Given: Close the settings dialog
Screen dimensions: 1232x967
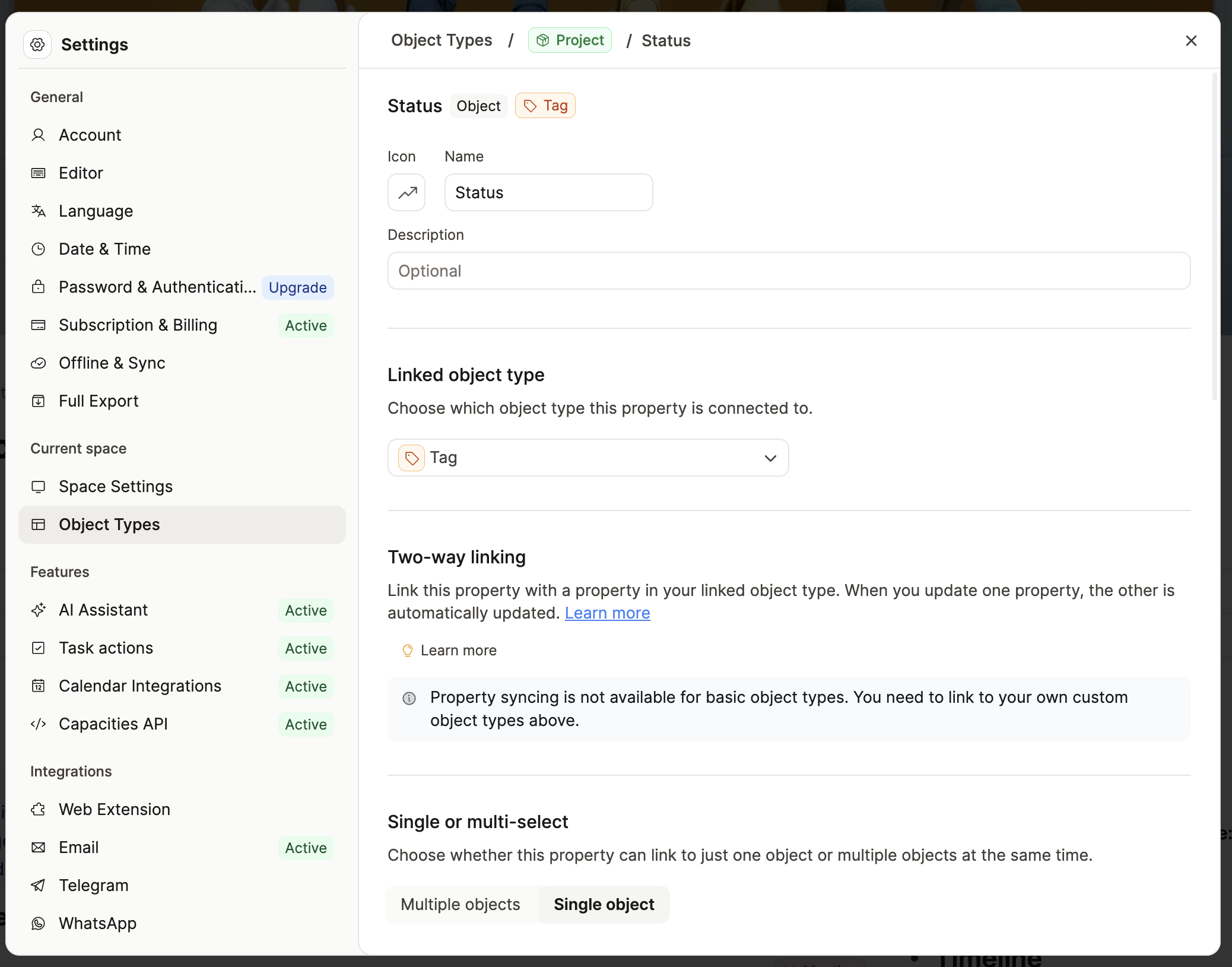Looking at the screenshot, I should pyautogui.click(x=1190, y=40).
